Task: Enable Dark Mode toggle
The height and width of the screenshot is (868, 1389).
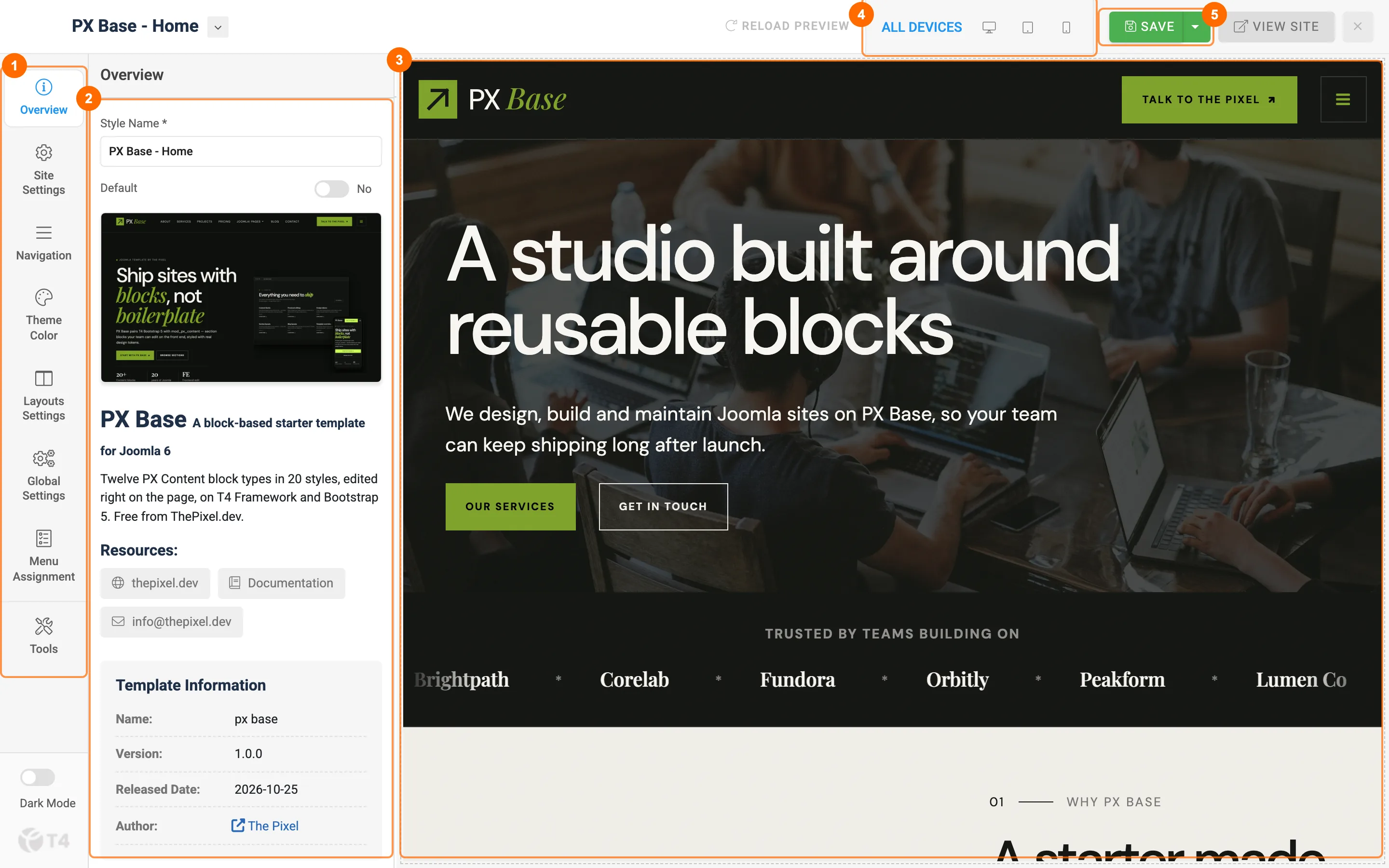Action: point(38,777)
